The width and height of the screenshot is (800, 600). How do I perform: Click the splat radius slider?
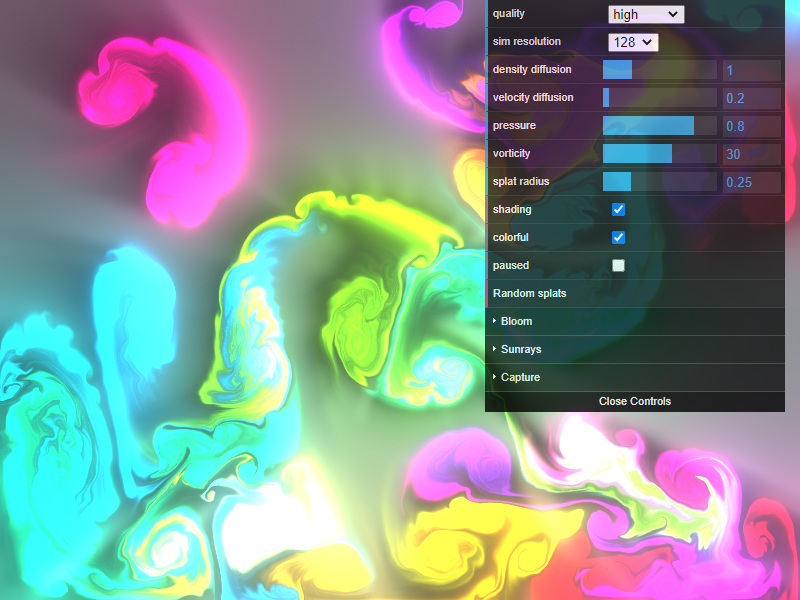click(659, 182)
